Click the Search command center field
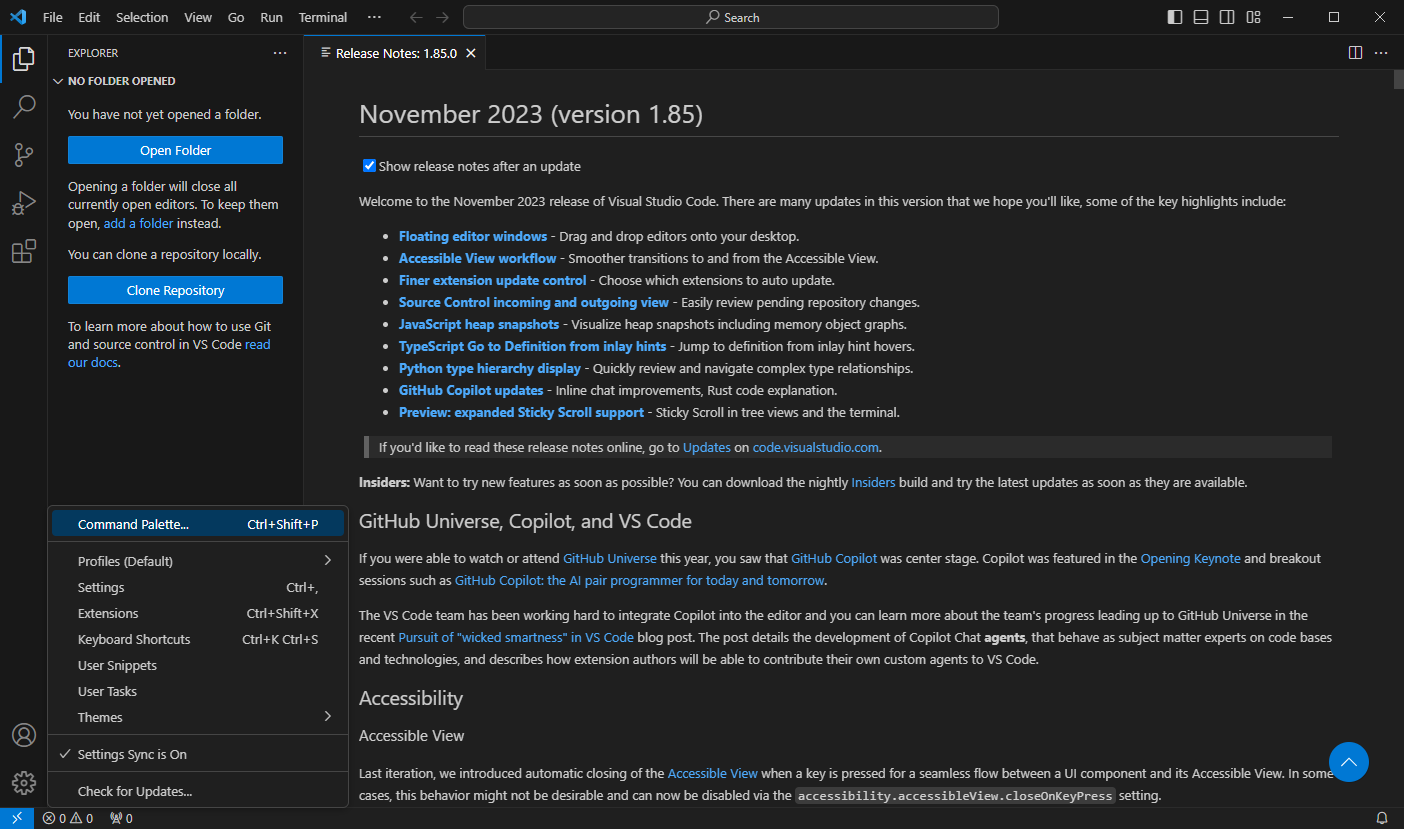The height and width of the screenshot is (829, 1404). point(731,17)
